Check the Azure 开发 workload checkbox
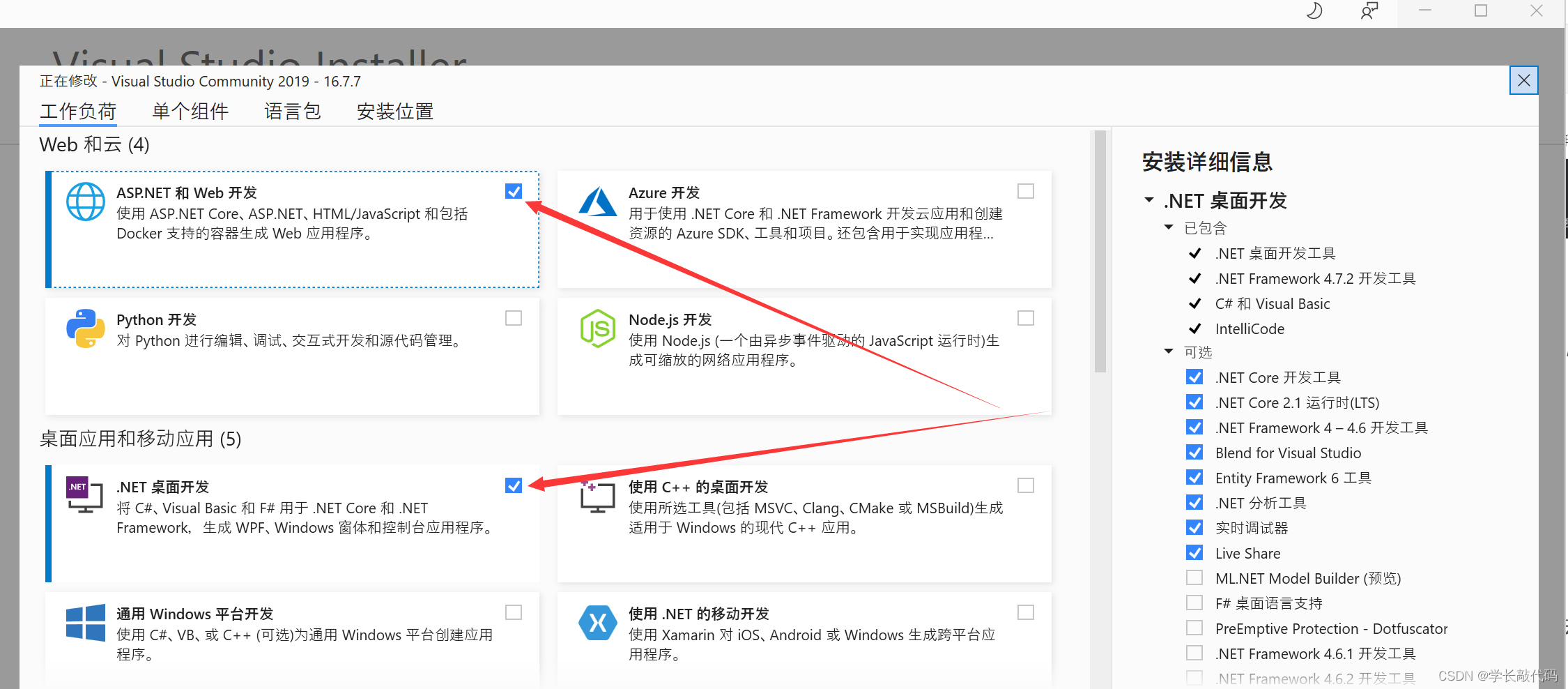This screenshot has height=689, width=1568. point(1026,191)
